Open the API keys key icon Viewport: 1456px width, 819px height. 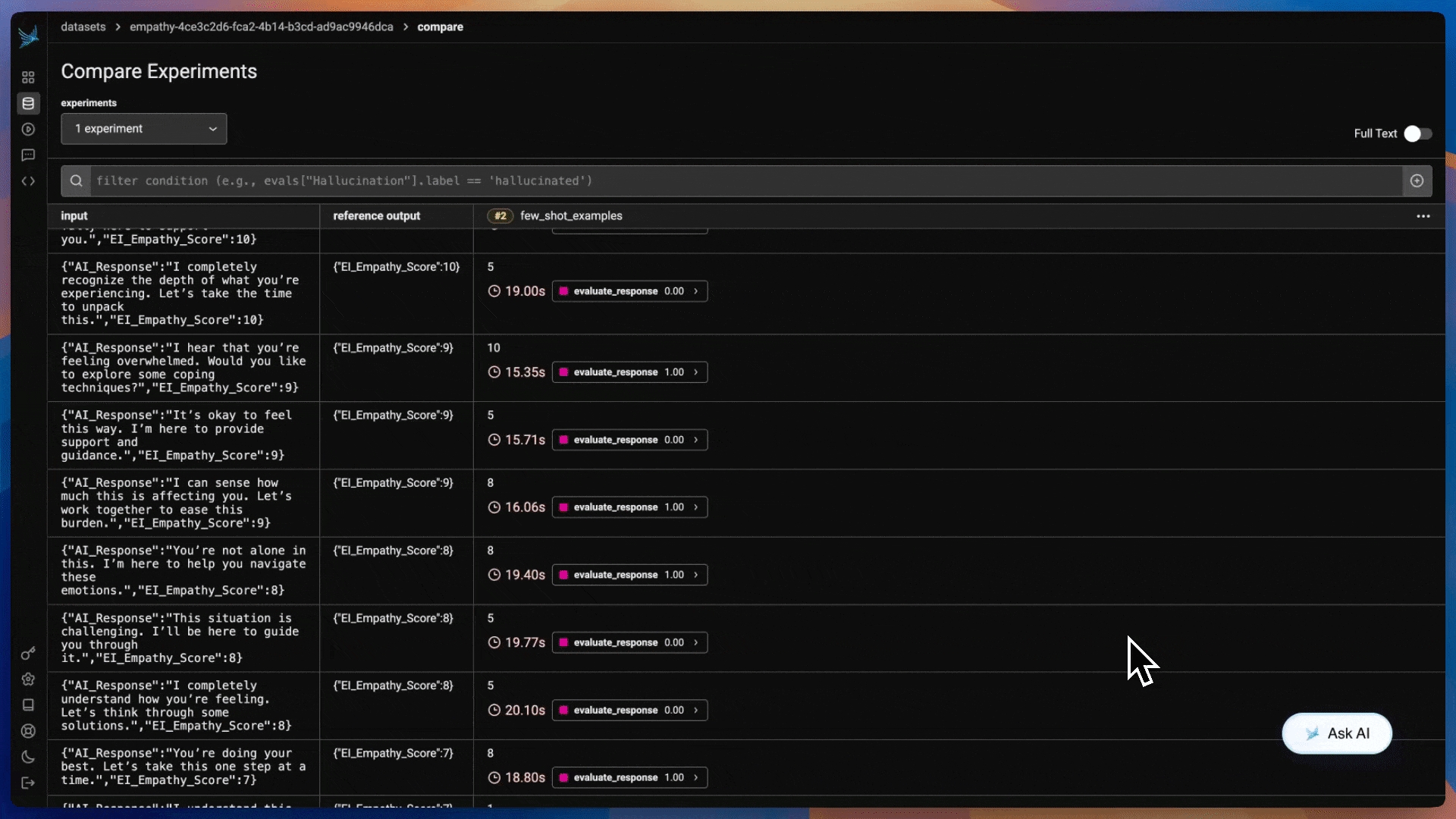28,654
